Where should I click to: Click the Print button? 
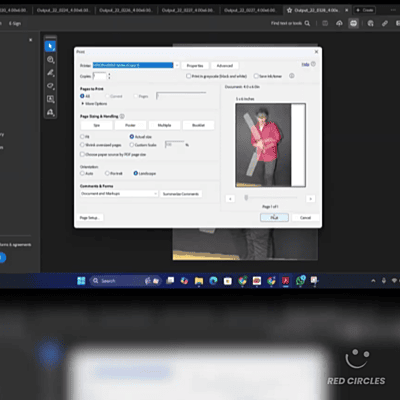pyautogui.click(x=274, y=217)
